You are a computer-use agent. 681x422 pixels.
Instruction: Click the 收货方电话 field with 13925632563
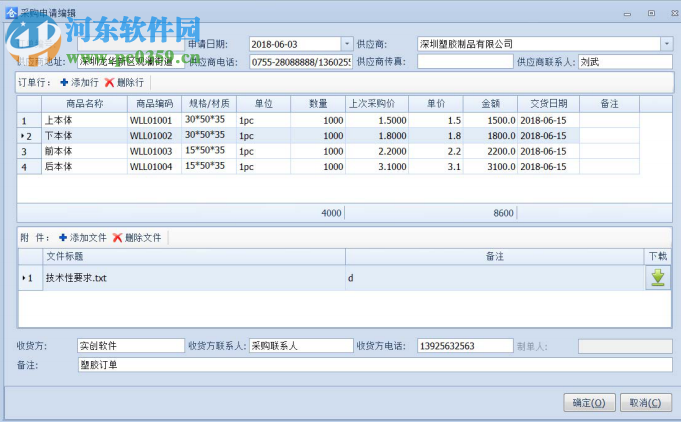coord(465,346)
